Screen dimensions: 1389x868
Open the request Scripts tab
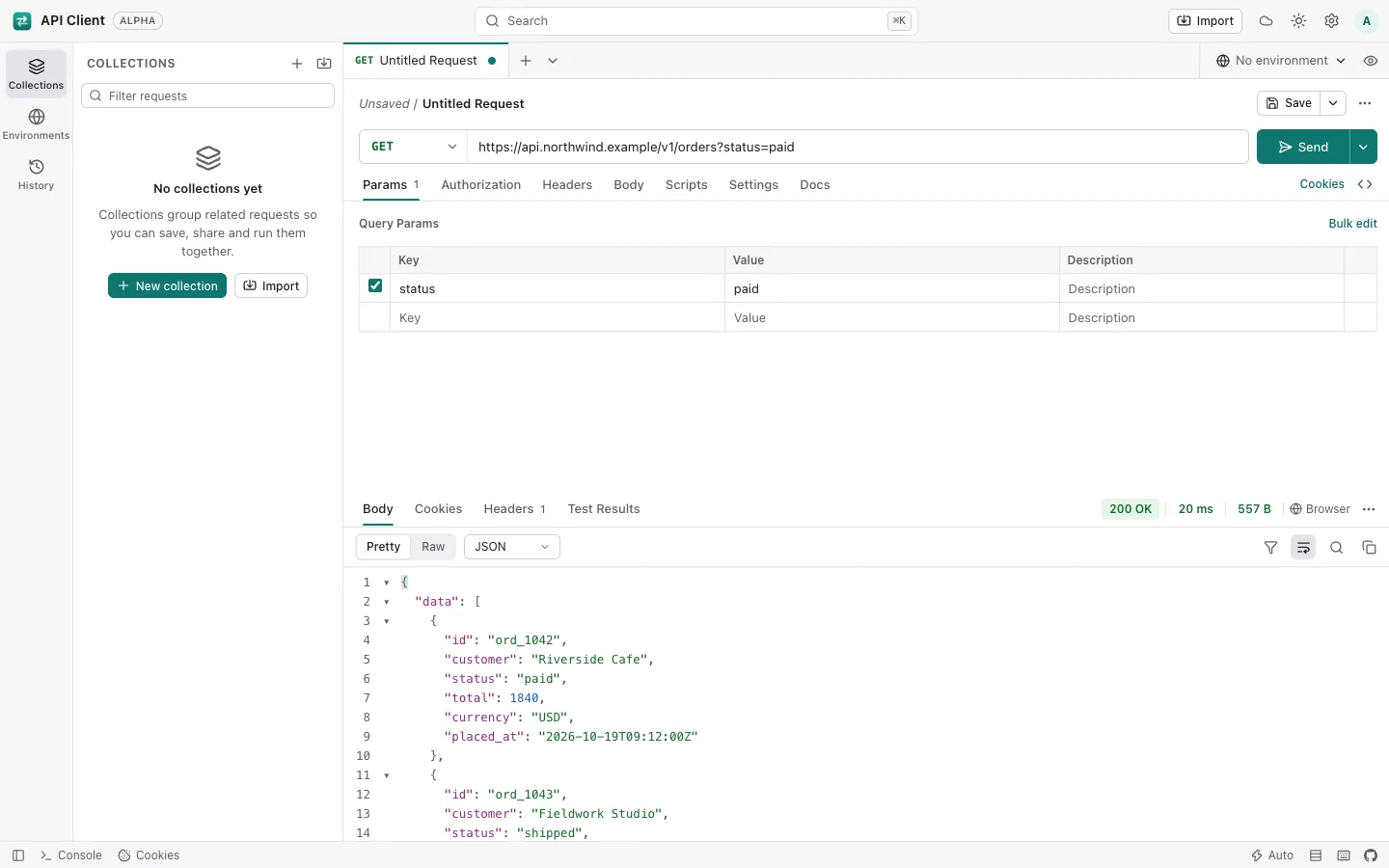point(686,185)
